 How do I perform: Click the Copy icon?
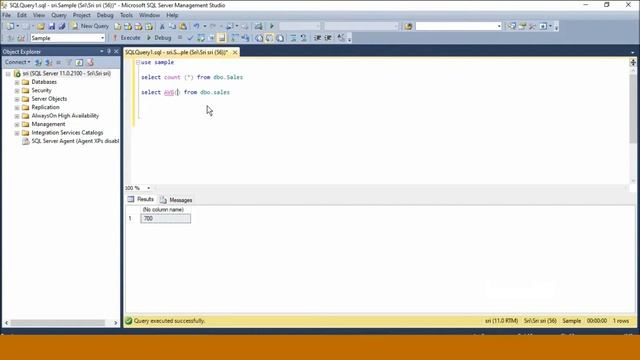(x=172, y=26)
